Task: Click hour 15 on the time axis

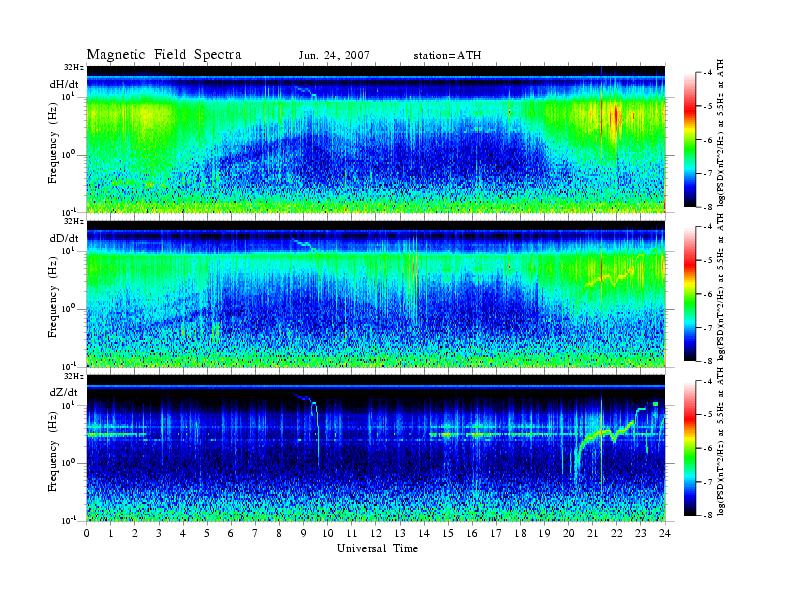Action: click(448, 533)
